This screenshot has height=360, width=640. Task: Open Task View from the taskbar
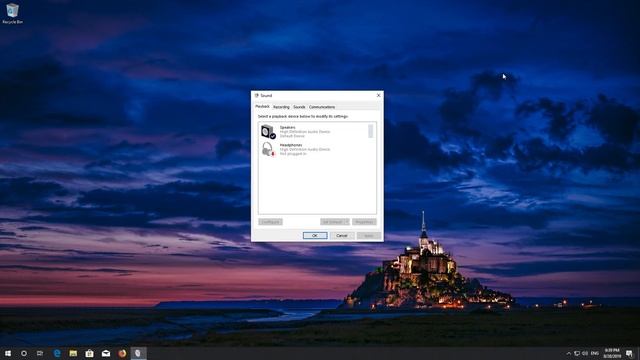coord(40,353)
